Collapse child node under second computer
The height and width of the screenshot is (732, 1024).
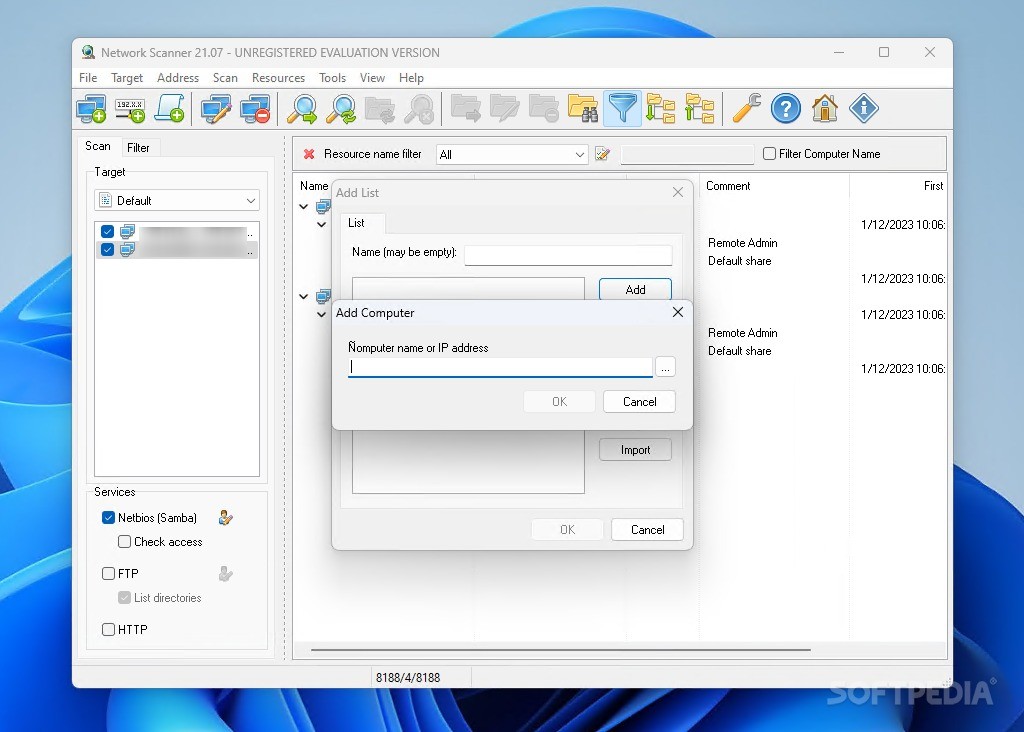point(321,315)
